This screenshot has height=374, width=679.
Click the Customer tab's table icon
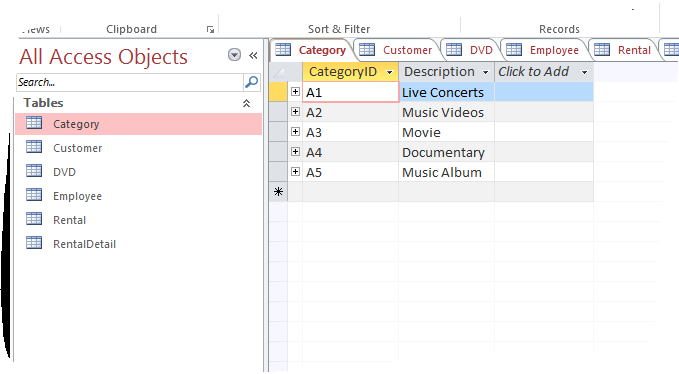367,50
